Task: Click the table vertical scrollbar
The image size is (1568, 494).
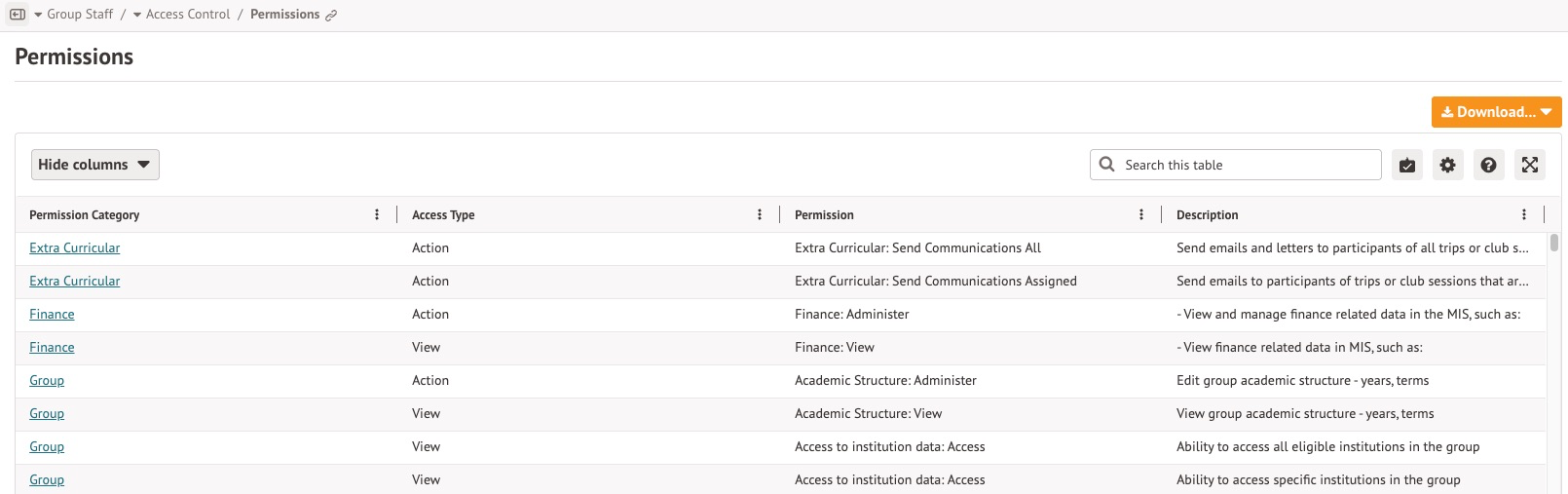Action: [1553, 243]
